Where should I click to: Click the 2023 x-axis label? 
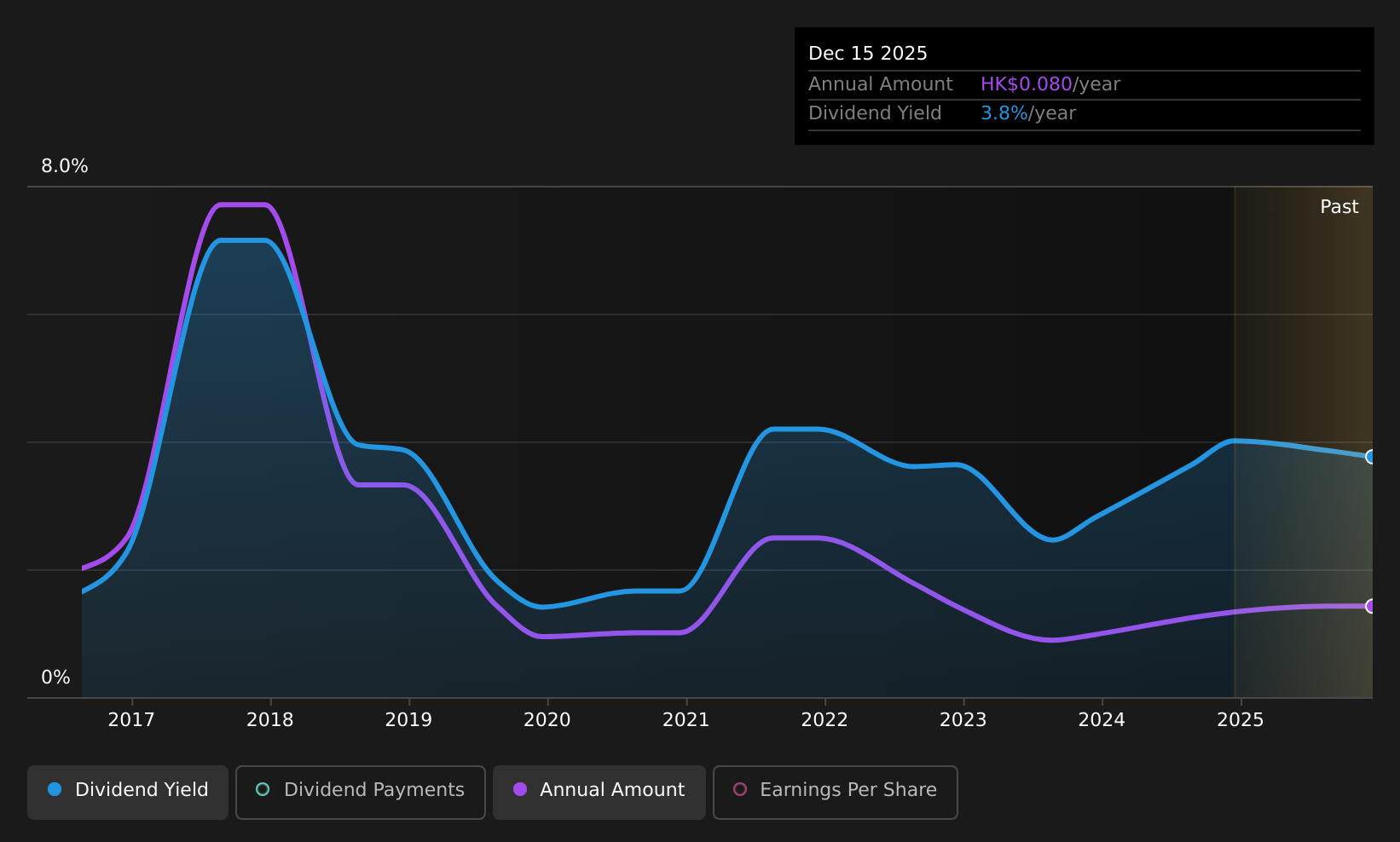point(963,720)
